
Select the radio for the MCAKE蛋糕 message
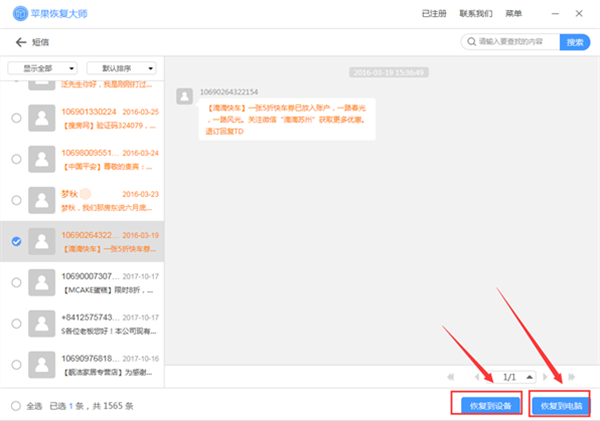pos(16,282)
